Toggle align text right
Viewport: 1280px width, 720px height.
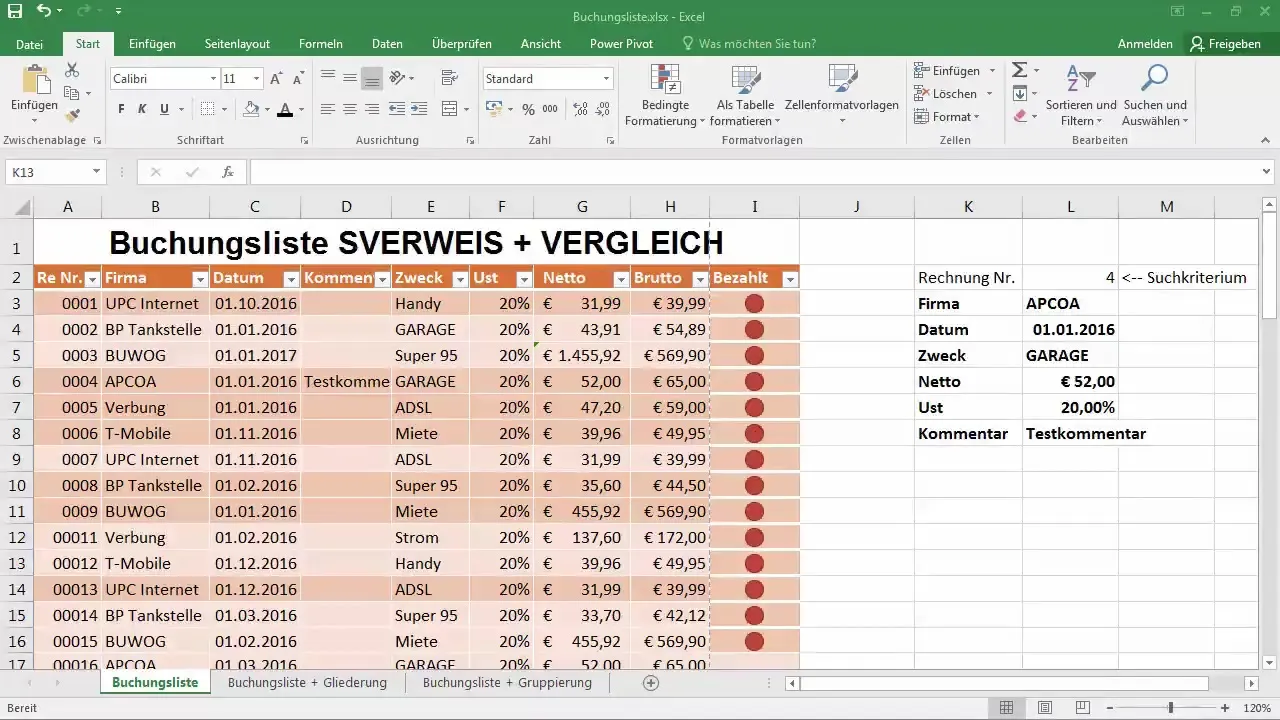tap(372, 109)
